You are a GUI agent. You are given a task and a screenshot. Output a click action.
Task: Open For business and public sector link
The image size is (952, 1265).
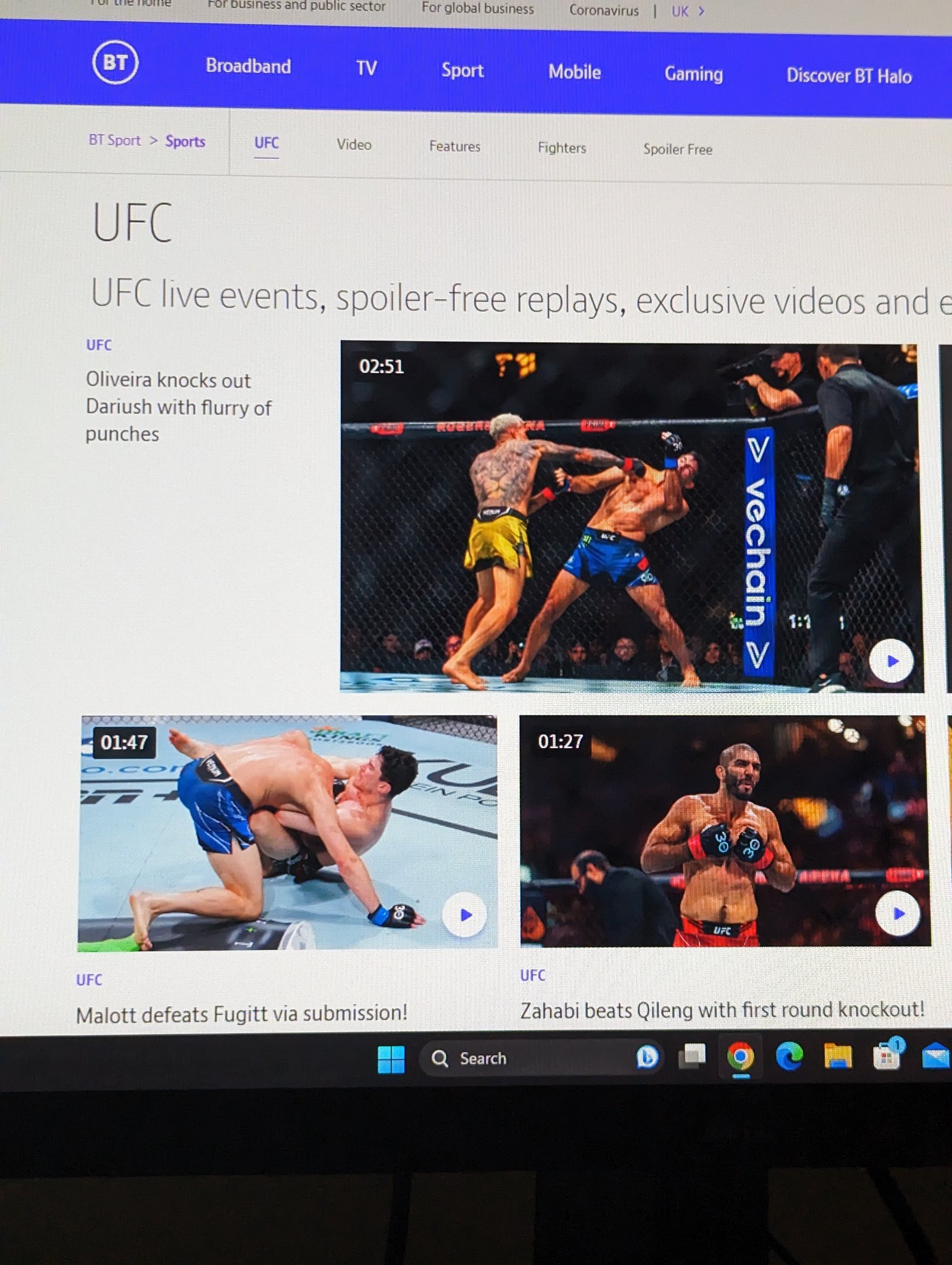click(296, 6)
